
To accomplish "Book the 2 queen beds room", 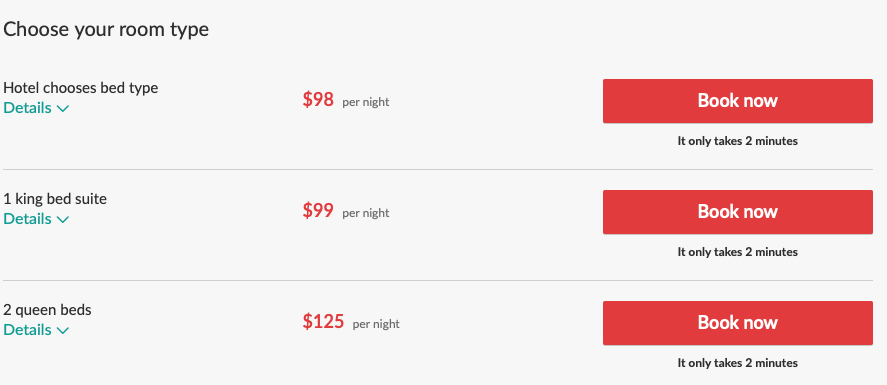I will [738, 323].
